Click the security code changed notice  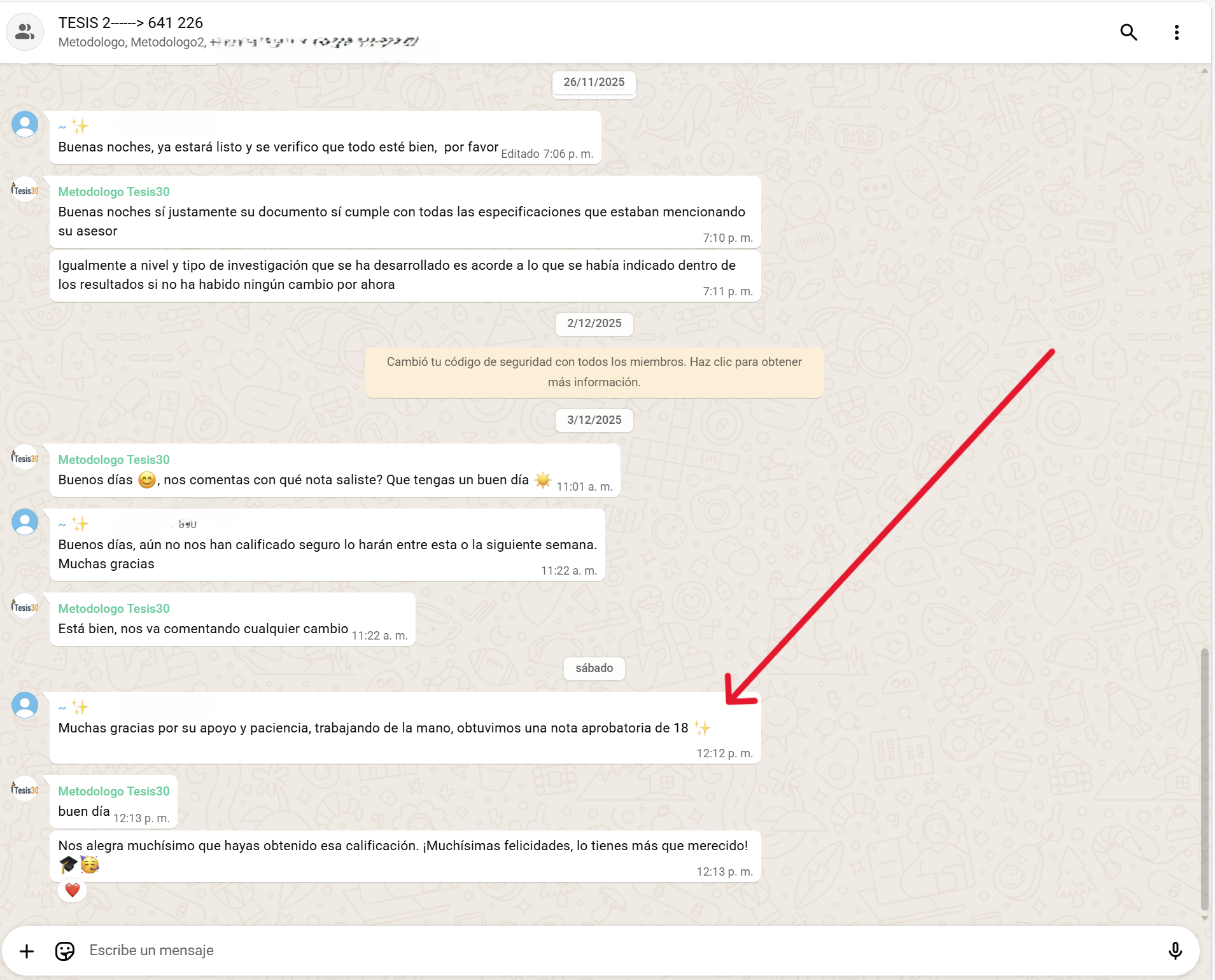594,372
